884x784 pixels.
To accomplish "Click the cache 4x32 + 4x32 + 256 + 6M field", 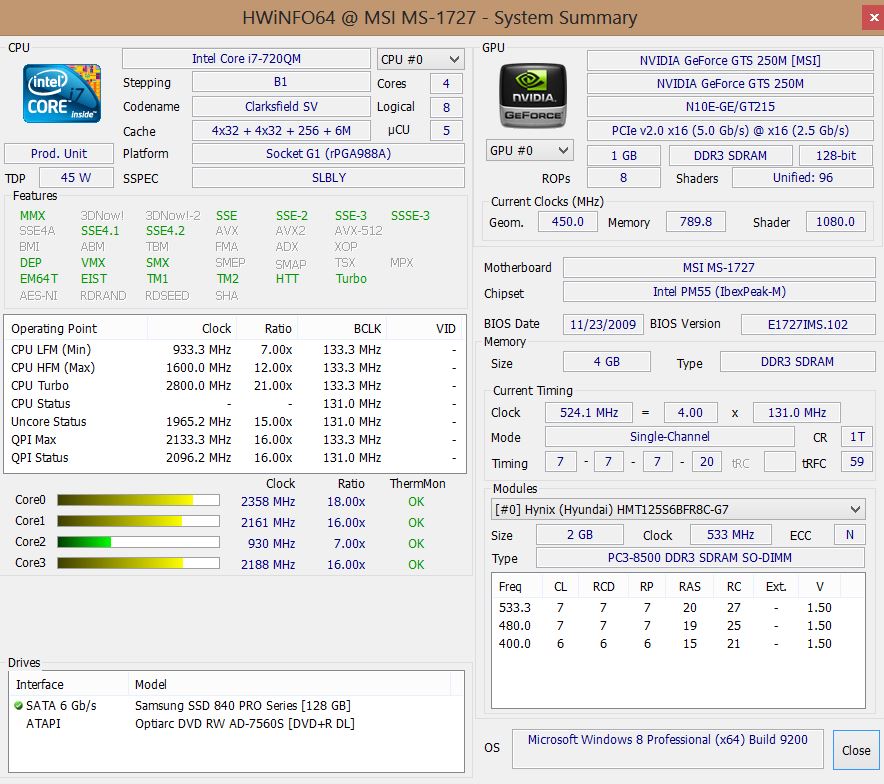I will click(x=281, y=131).
